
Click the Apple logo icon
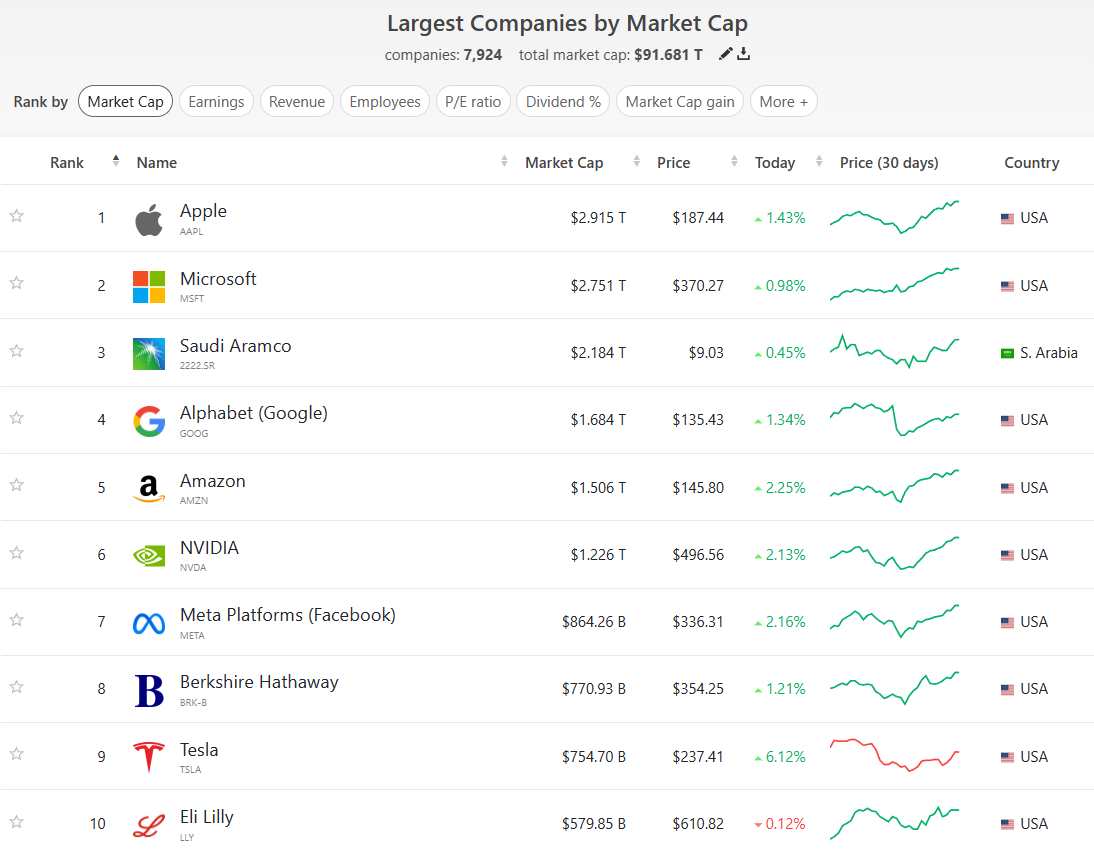[149, 219]
